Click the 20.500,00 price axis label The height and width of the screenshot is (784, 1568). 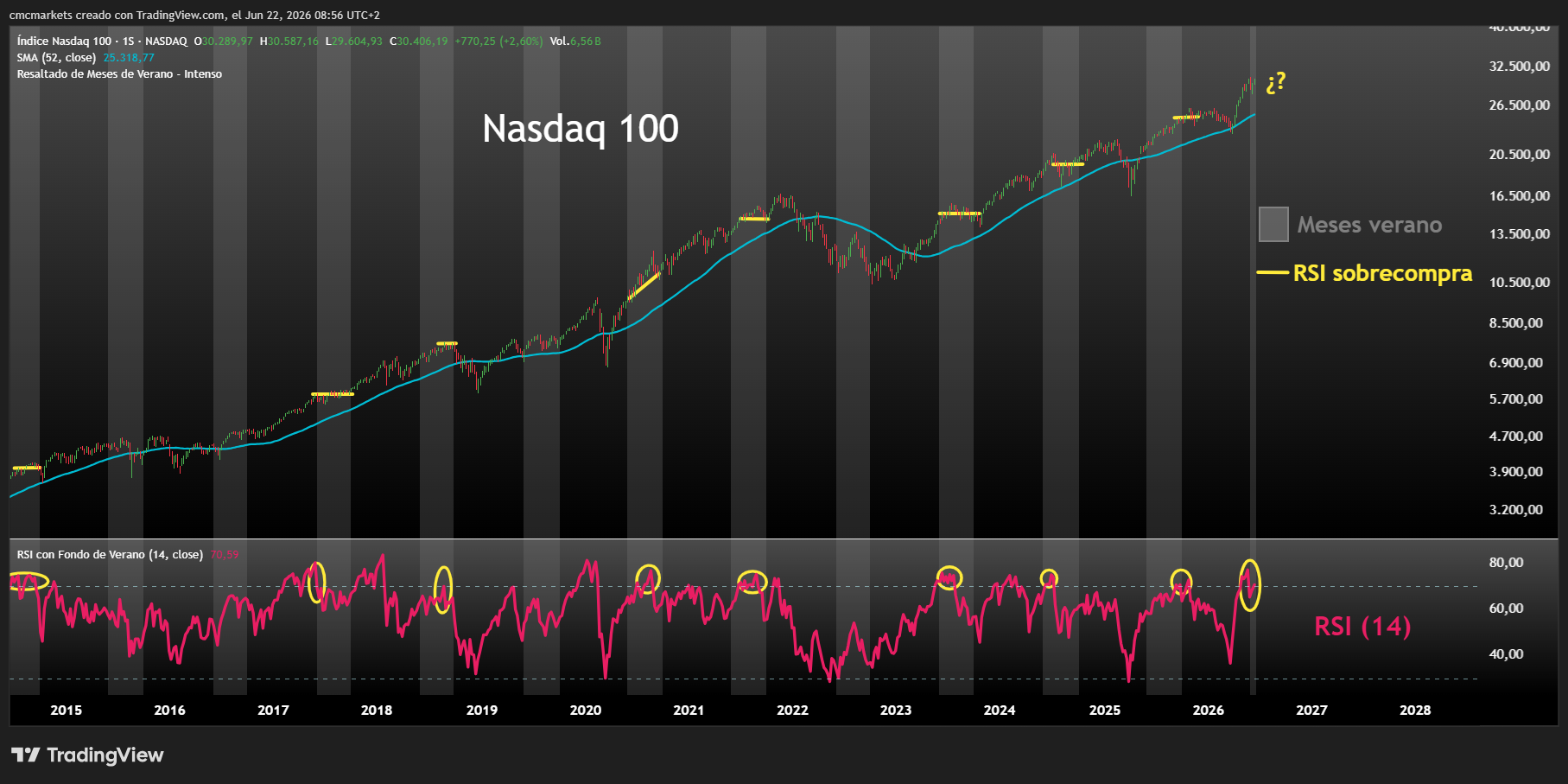click(1520, 154)
